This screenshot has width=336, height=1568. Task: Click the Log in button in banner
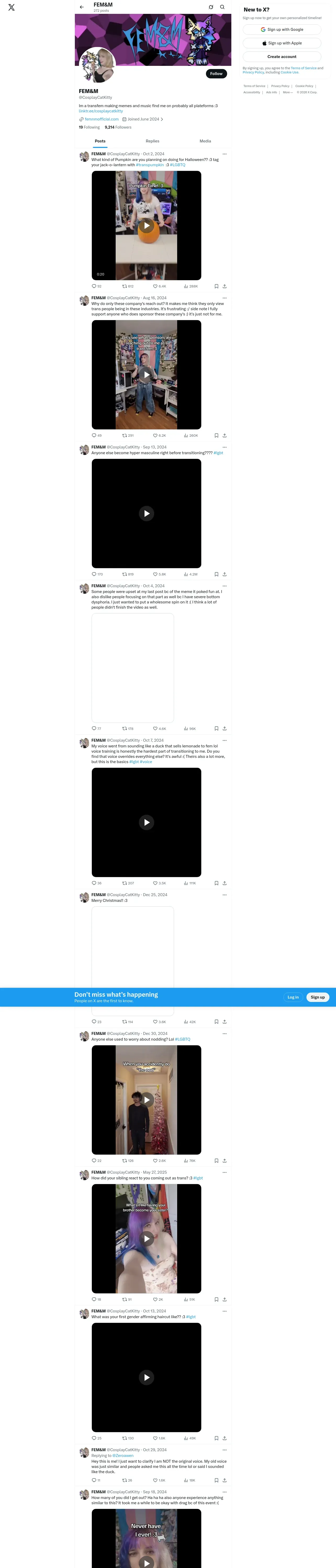[293, 997]
